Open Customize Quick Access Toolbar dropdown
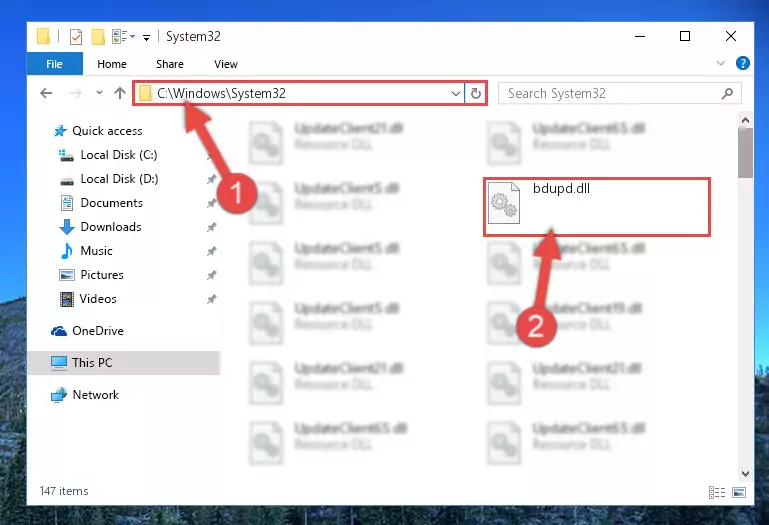Viewport: 769px width, 525px height. [146, 37]
